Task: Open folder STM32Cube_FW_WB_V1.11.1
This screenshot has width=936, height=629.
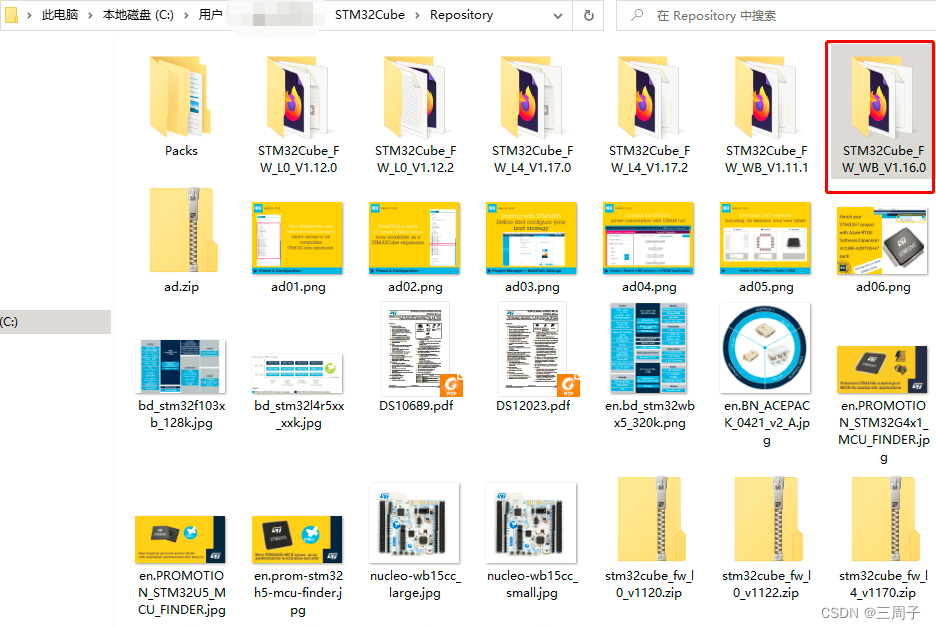Action: pos(766,113)
